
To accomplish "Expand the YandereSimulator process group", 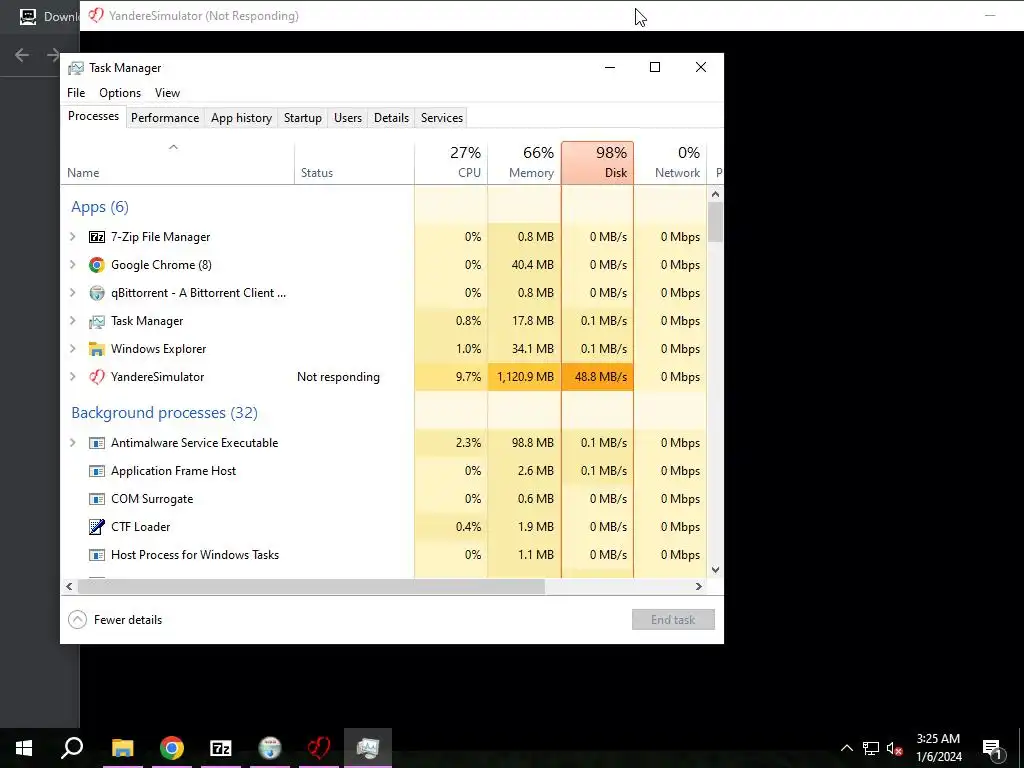I will (x=72, y=377).
